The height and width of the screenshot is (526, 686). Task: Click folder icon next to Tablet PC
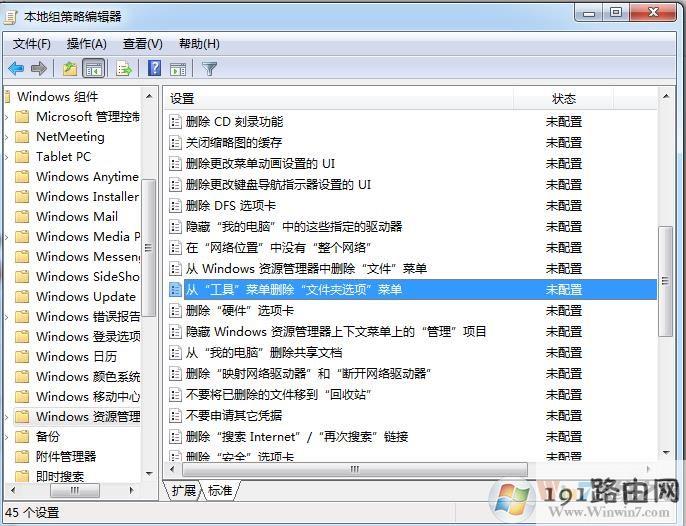22,157
